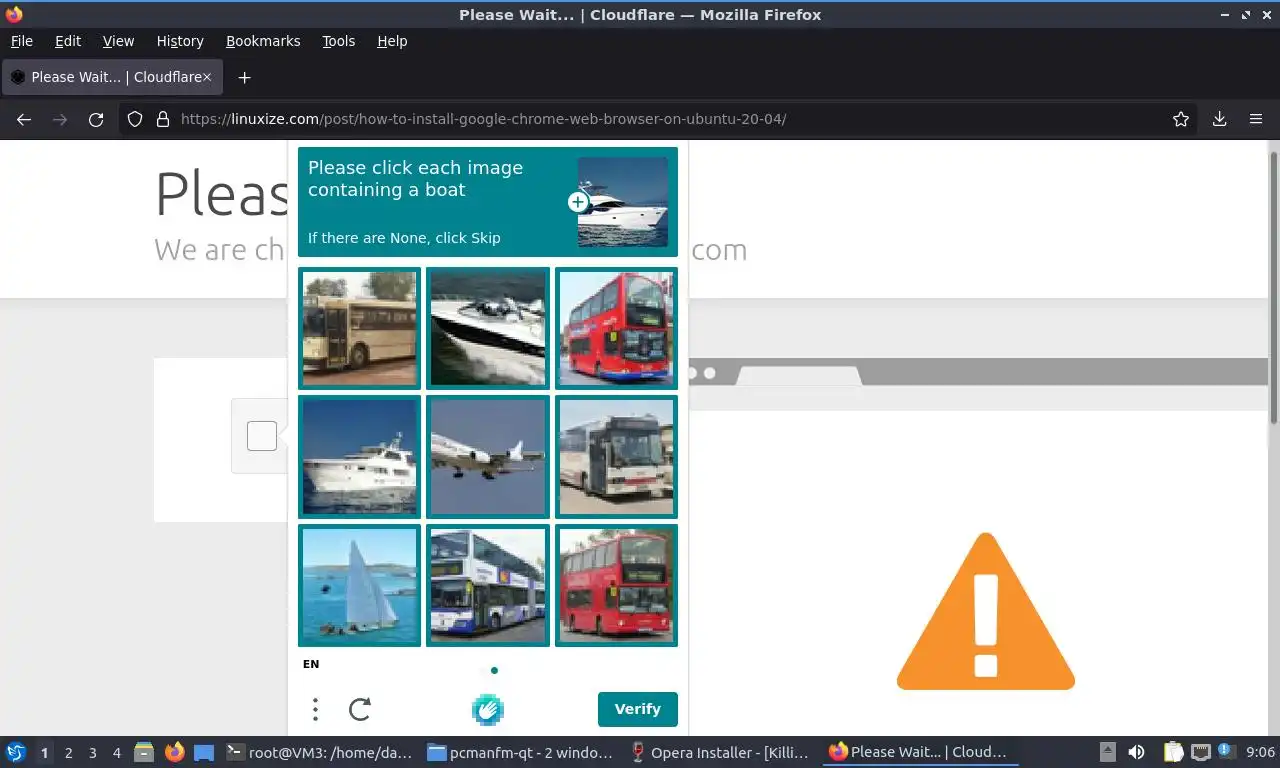The height and width of the screenshot is (768, 1280).
Task: Click the update notification tray icon
Action: [x=1225, y=752]
